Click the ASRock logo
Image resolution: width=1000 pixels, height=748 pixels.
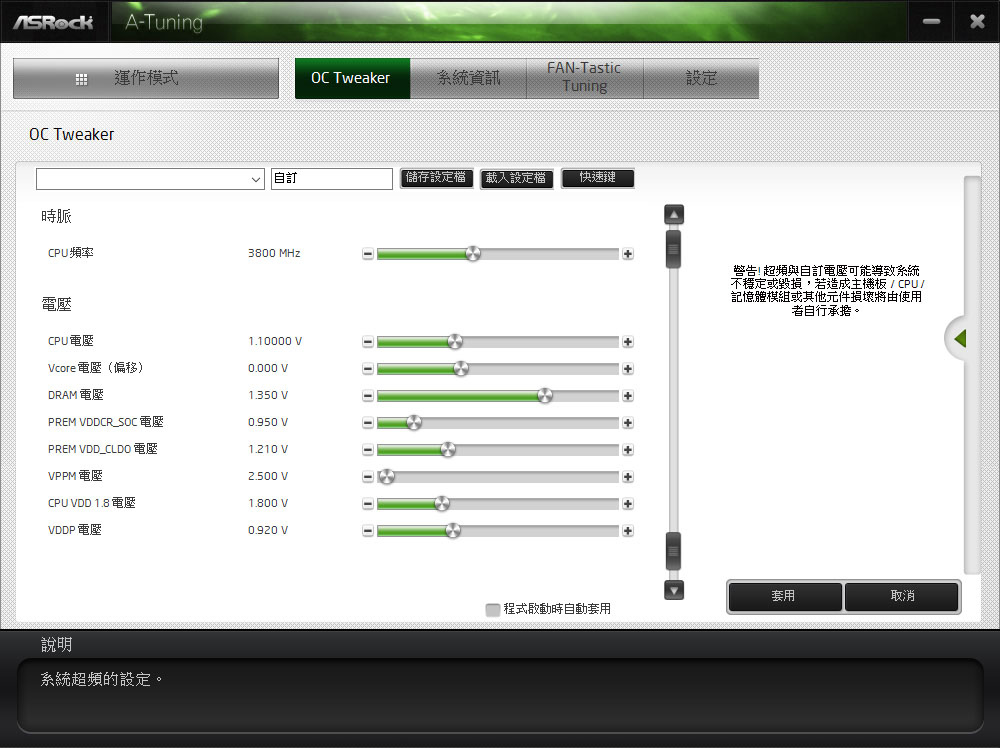(54, 22)
